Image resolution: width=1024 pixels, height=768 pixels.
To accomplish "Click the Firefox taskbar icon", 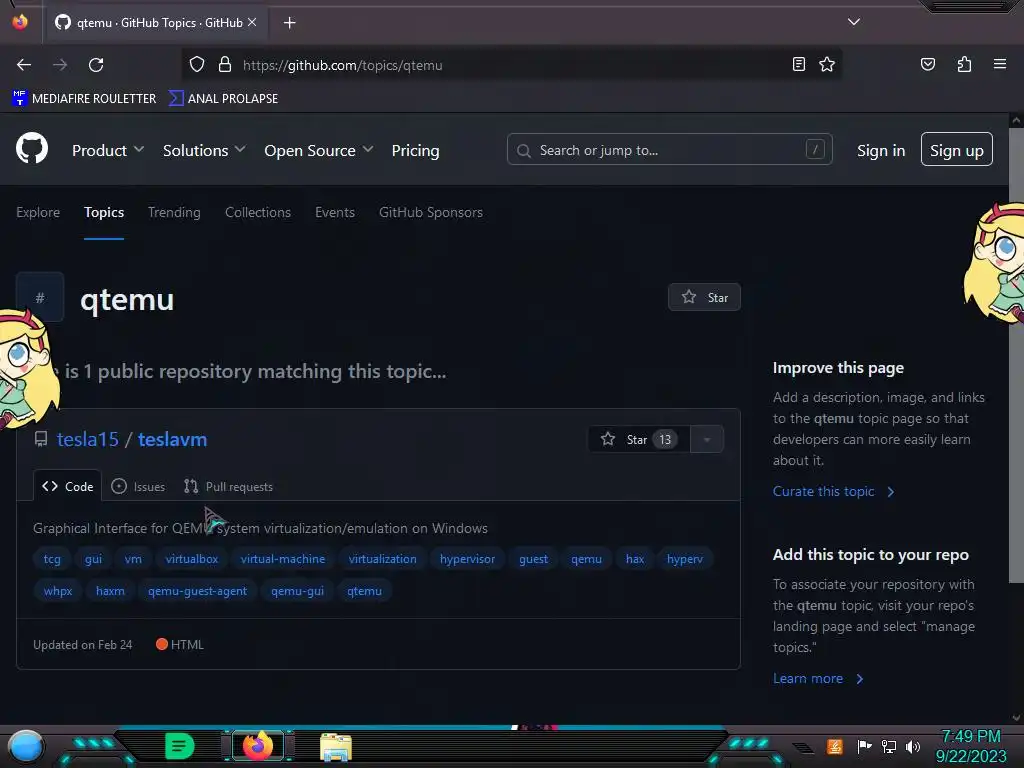I will coord(258,746).
